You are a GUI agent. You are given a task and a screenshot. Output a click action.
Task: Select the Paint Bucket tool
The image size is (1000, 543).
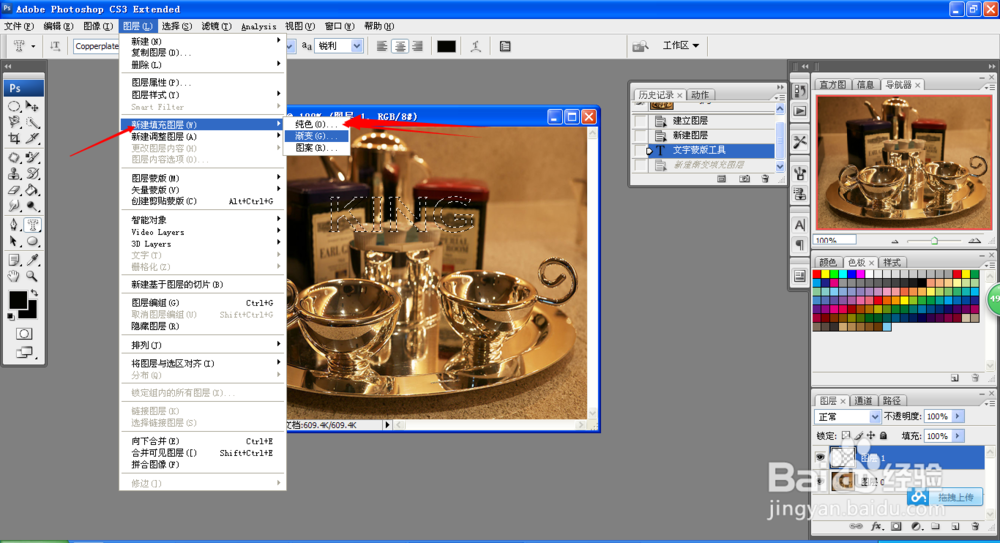click(33, 190)
